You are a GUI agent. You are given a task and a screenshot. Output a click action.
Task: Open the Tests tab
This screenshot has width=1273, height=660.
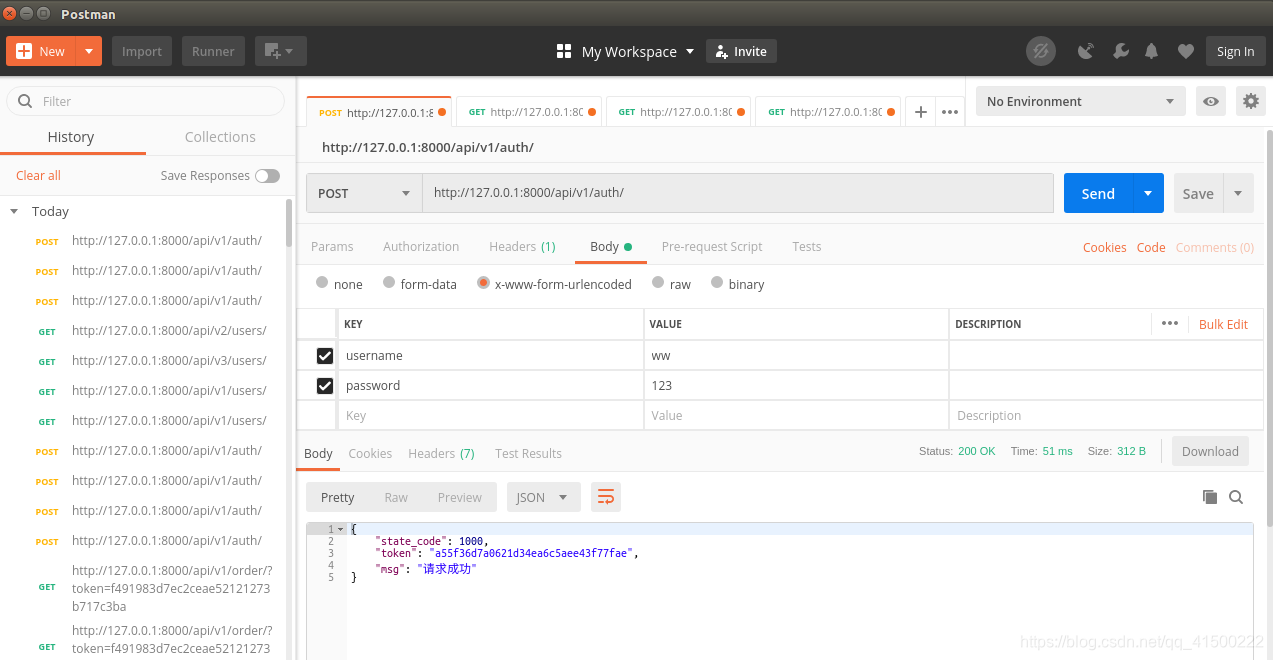(x=807, y=246)
